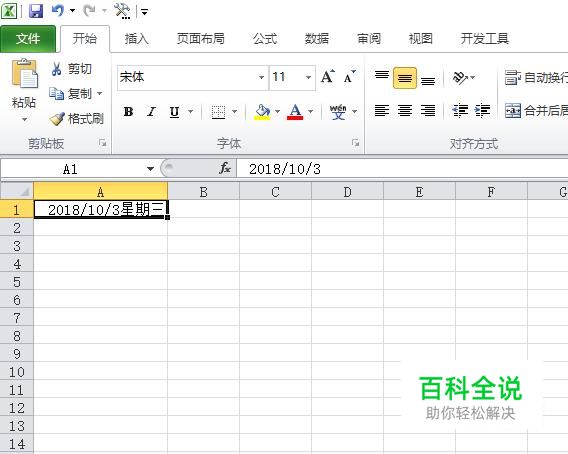Viewport: 568px width, 454px height.
Task: Decrease font size with small A icon
Action: coord(350,76)
